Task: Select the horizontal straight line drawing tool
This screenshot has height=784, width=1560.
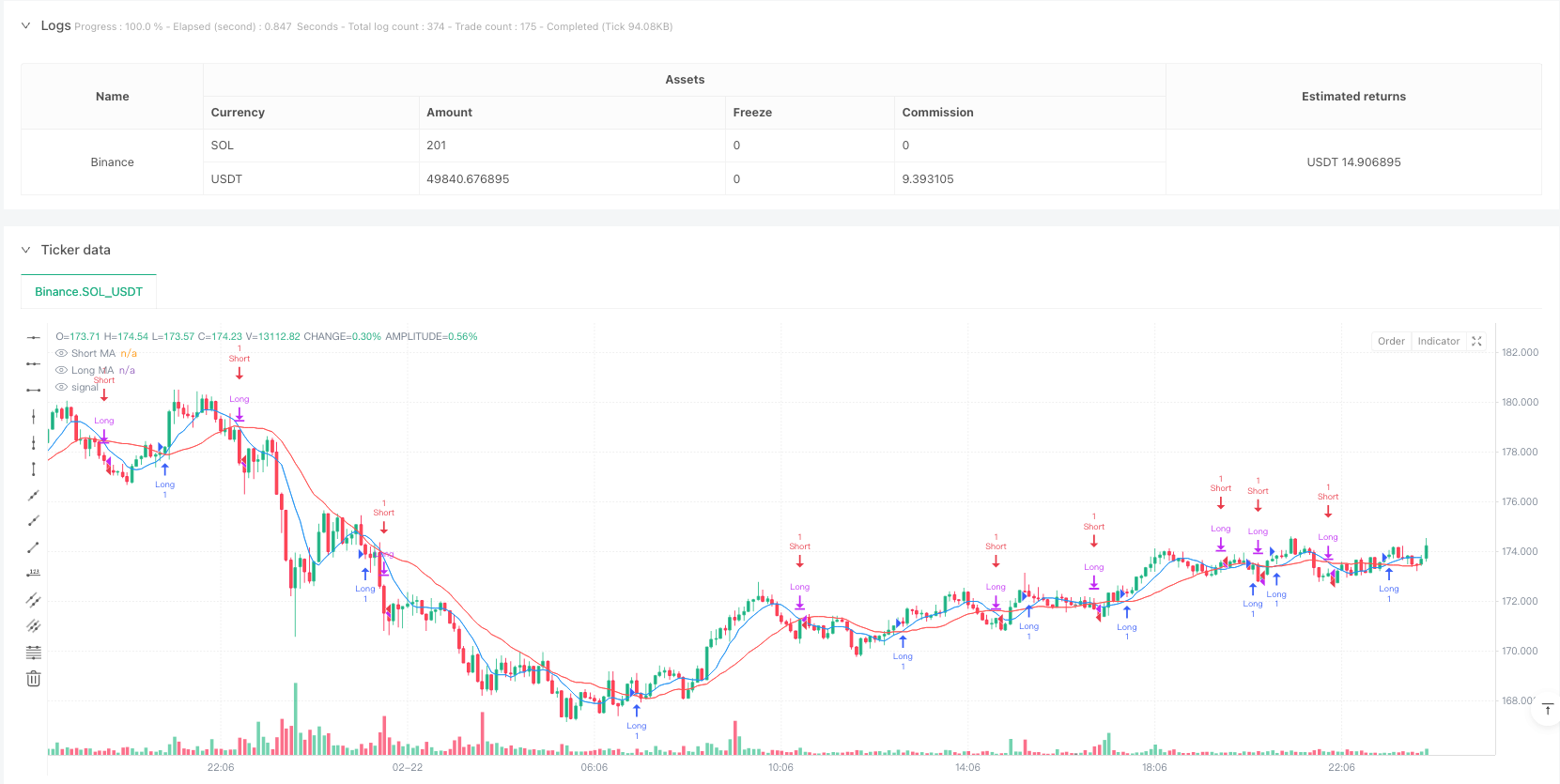Action: (x=34, y=337)
